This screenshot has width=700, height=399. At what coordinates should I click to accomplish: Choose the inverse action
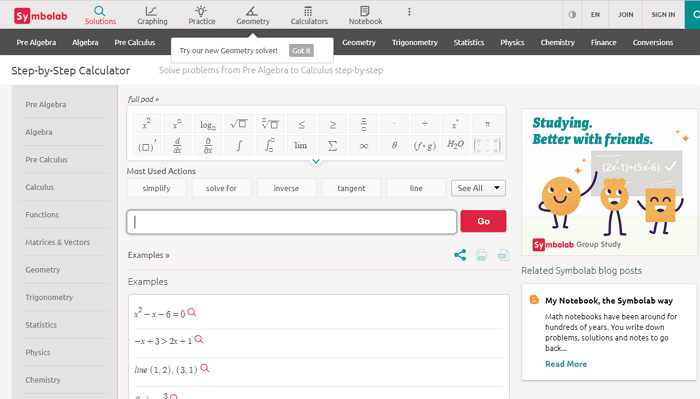click(x=286, y=188)
